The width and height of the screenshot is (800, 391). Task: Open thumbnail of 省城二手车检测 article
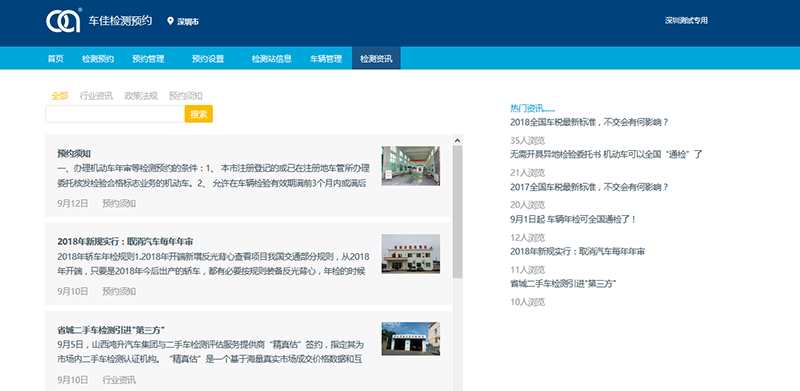click(x=411, y=338)
